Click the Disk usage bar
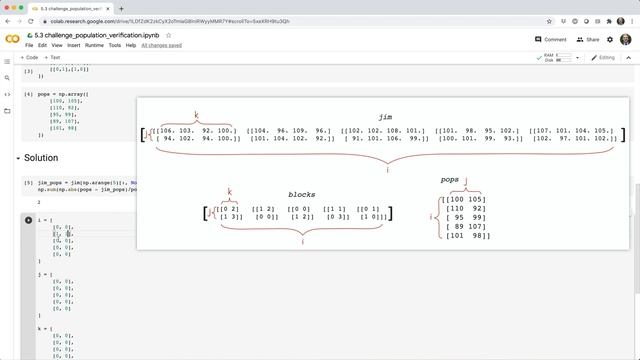Screen dimensions: 640x360 (x=564, y=60)
